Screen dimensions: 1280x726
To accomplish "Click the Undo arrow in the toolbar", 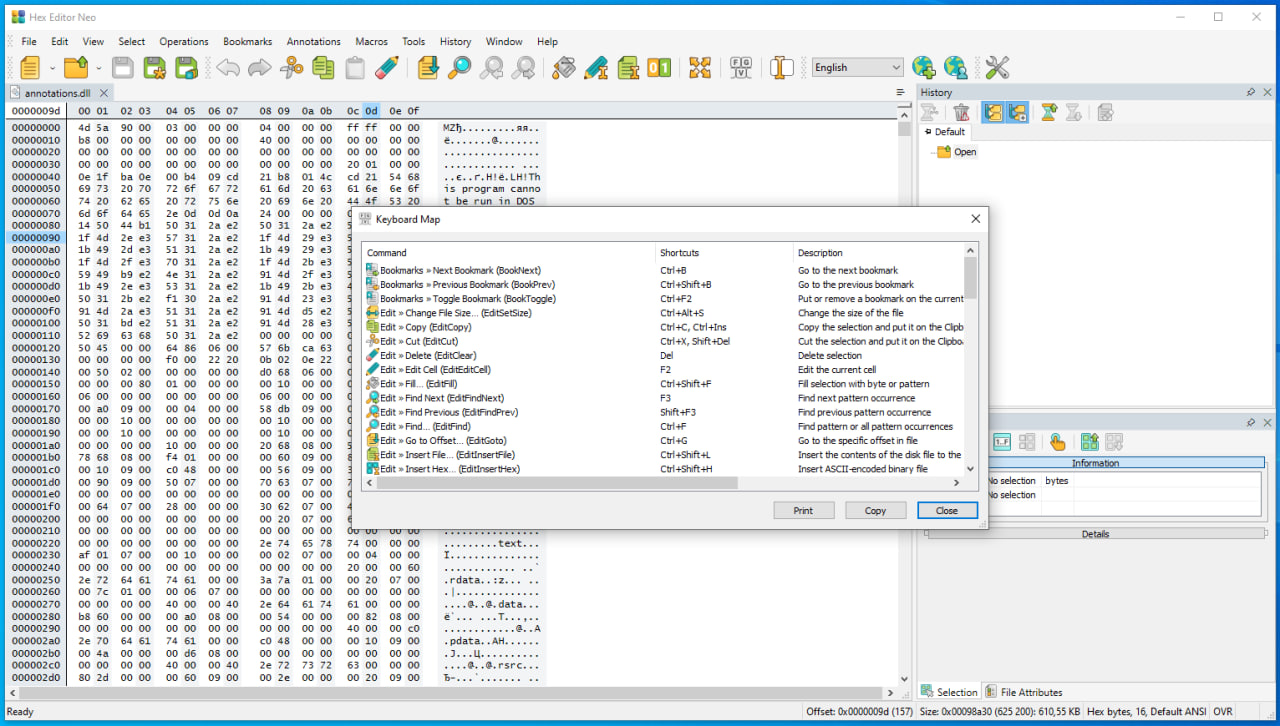I will coord(228,68).
